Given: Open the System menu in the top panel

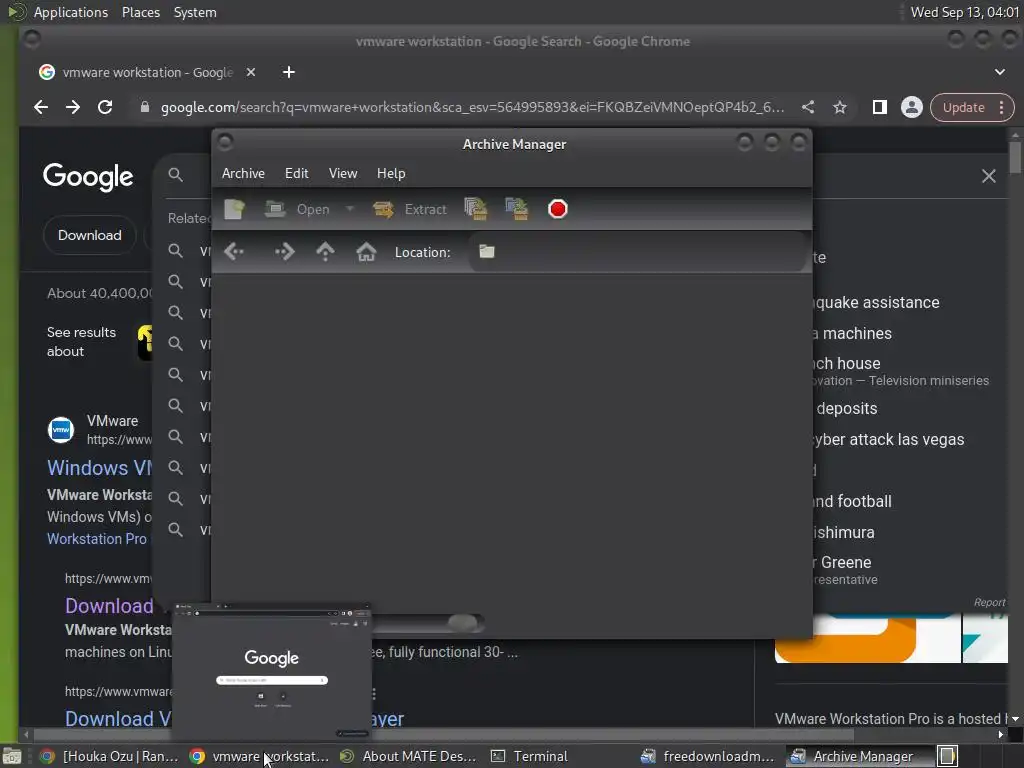Looking at the screenshot, I should click(195, 12).
